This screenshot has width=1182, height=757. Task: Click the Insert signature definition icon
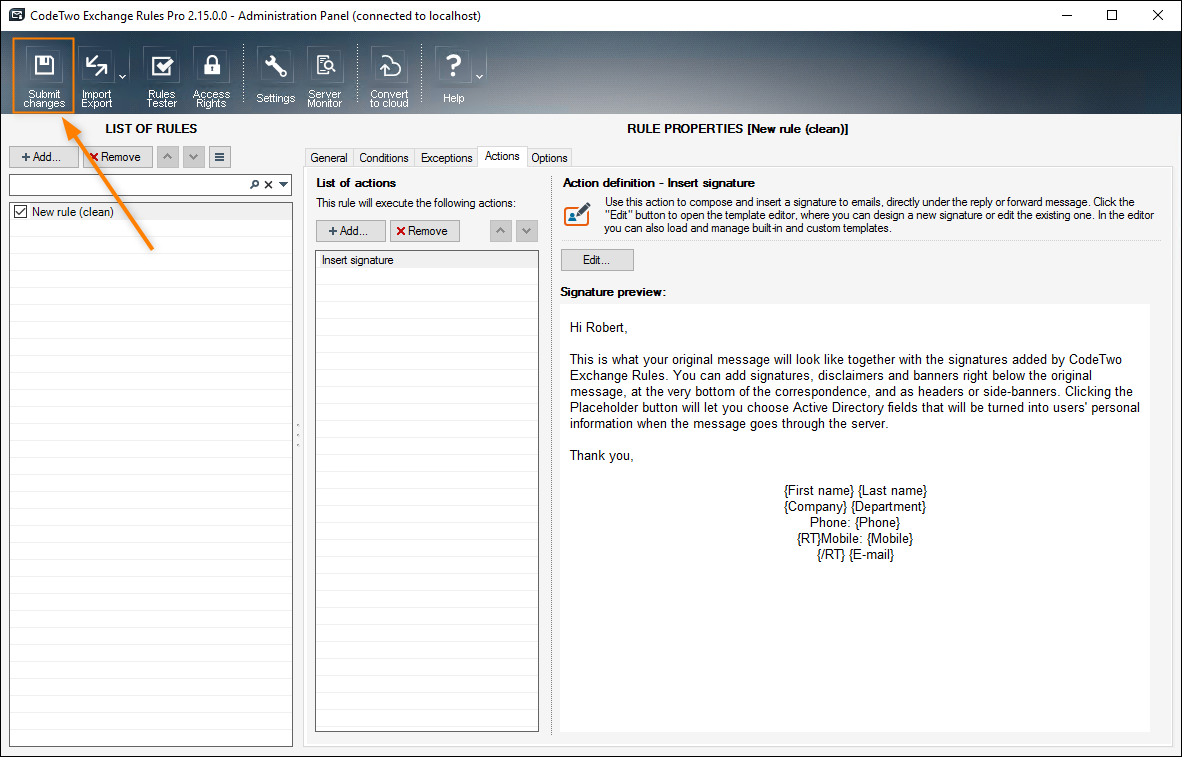click(x=577, y=214)
